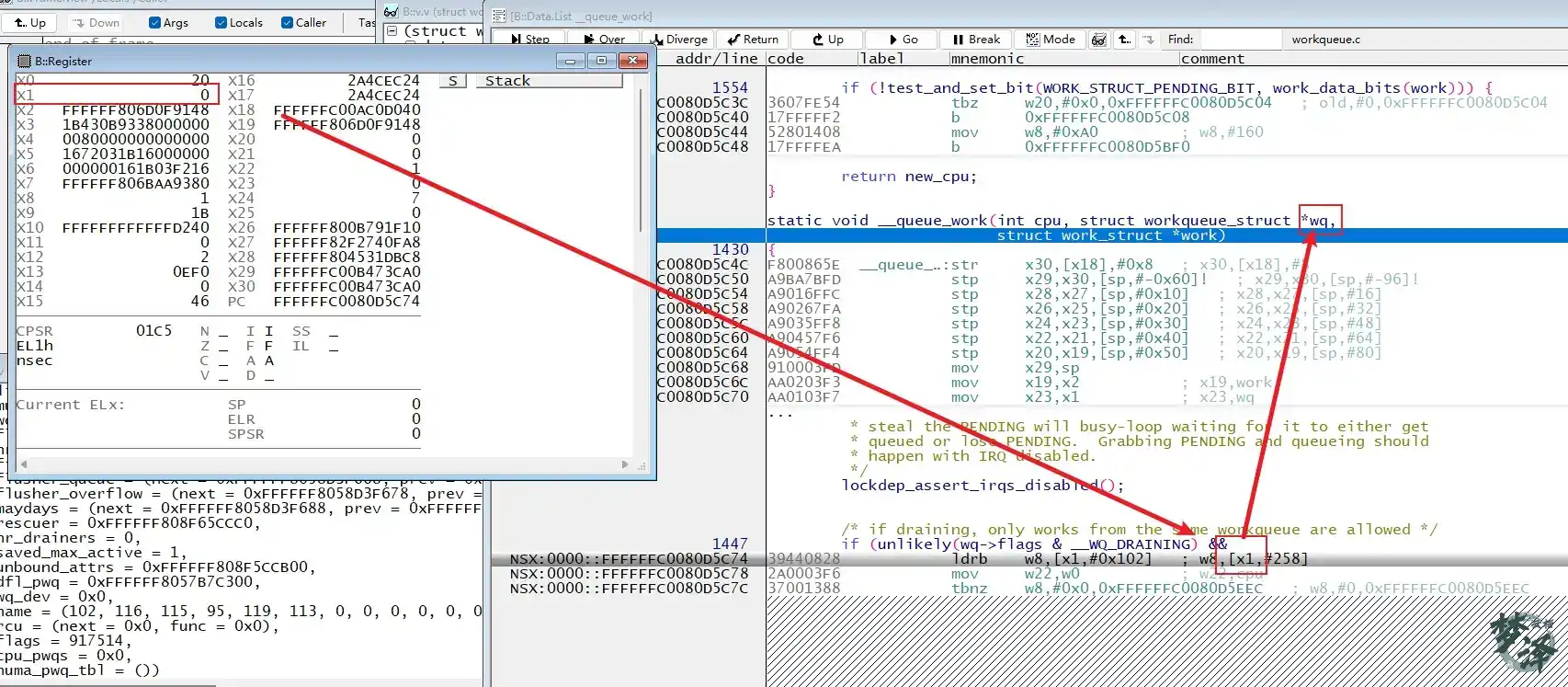Click the 'rescuer' variable line
The height and width of the screenshot is (687, 1568).
point(130,522)
